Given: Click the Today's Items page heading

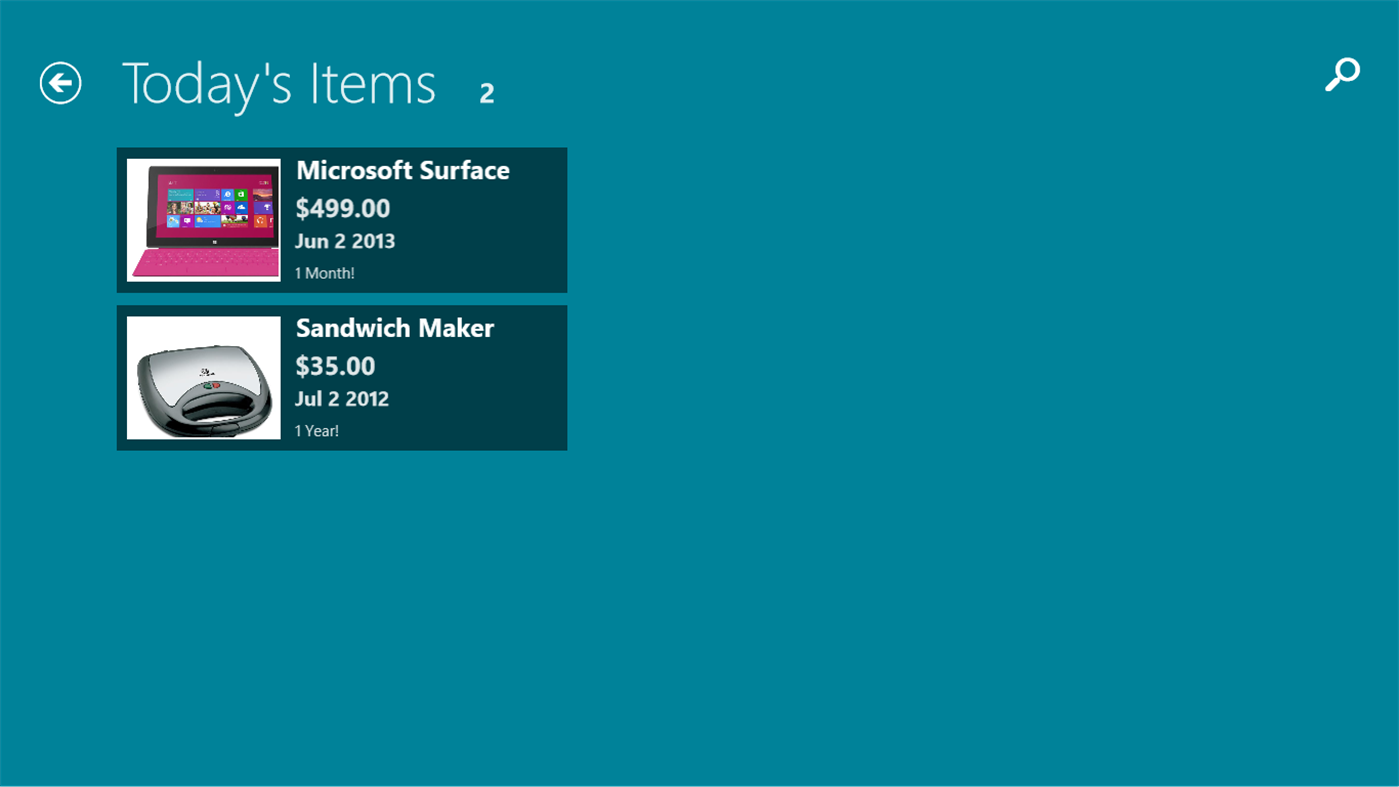Looking at the screenshot, I should pyautogui.click(x=278, y=84).
